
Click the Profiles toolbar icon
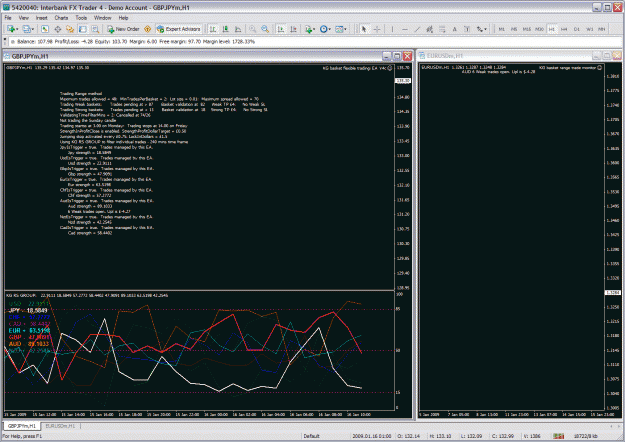point(26,29)
